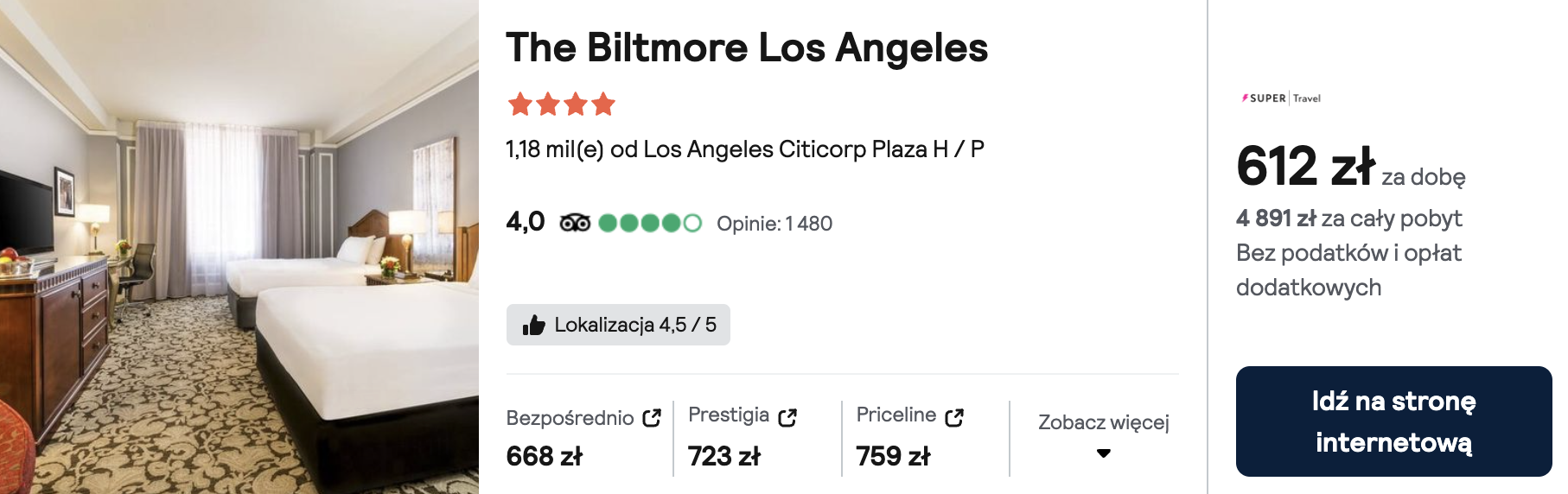Open the Opinie: 1 480 reviews link
Screen dimensions: 1568x494
click(774, 224)
